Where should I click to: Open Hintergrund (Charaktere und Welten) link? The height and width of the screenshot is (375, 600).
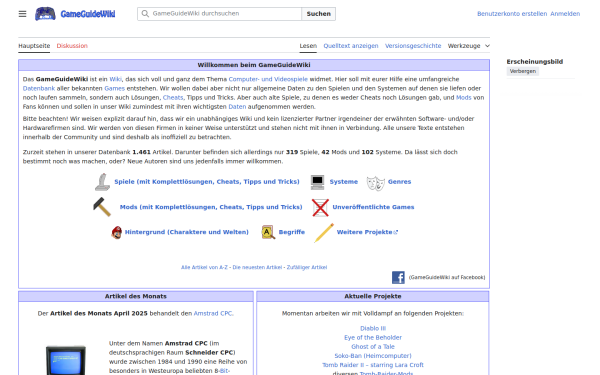click(186, 232)
